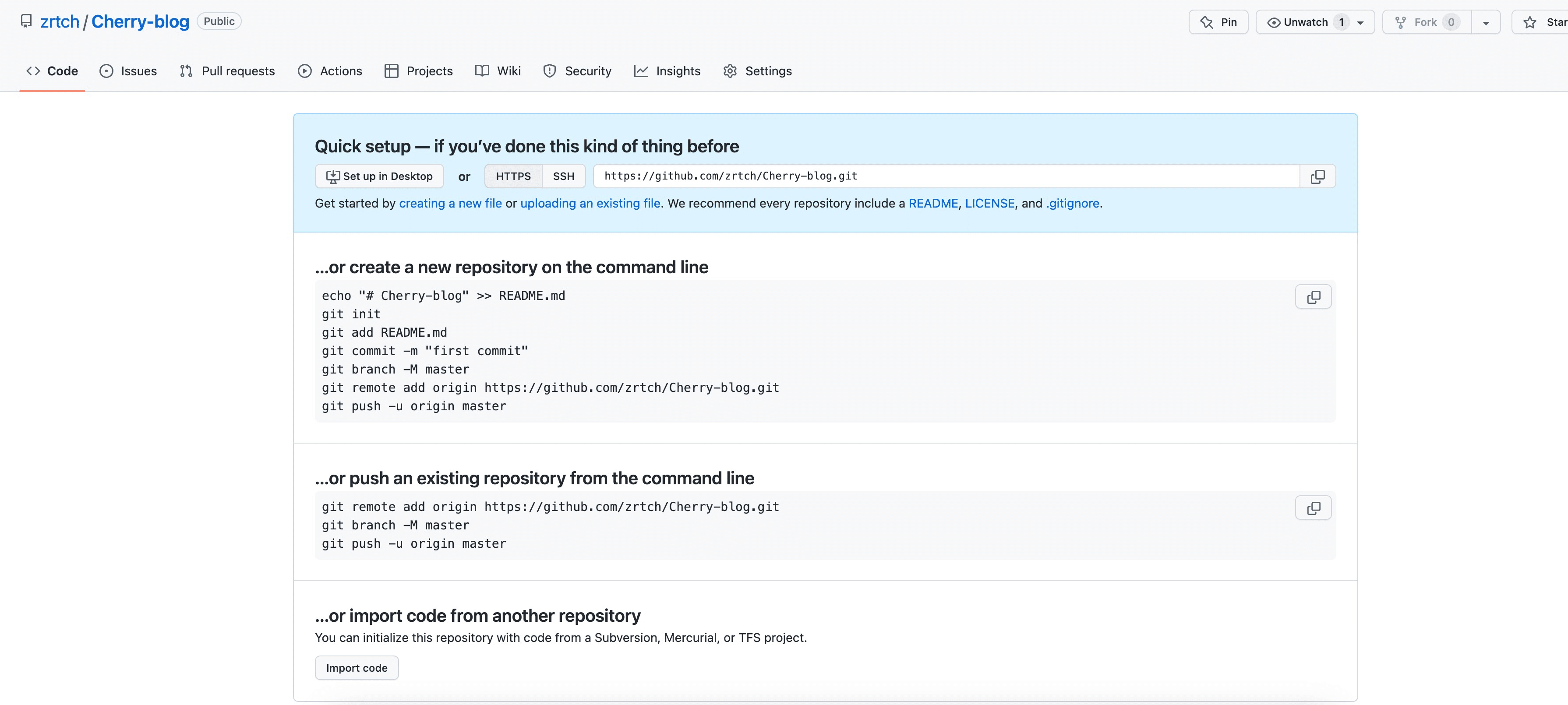This screenshot has width=1568, height=705.
Task: Switch clone URL to SSH
Action: coord(563,176)
